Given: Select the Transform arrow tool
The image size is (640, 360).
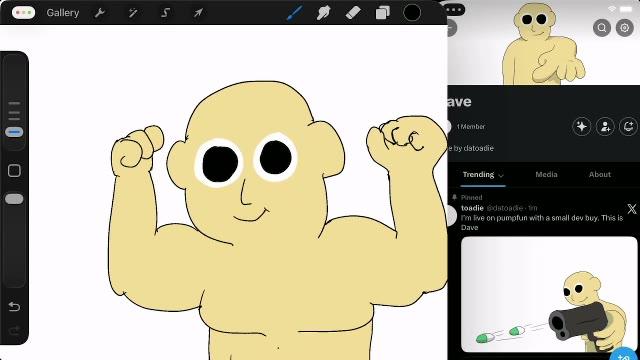Looking at the screenshot, I should [x=198, y=13].
